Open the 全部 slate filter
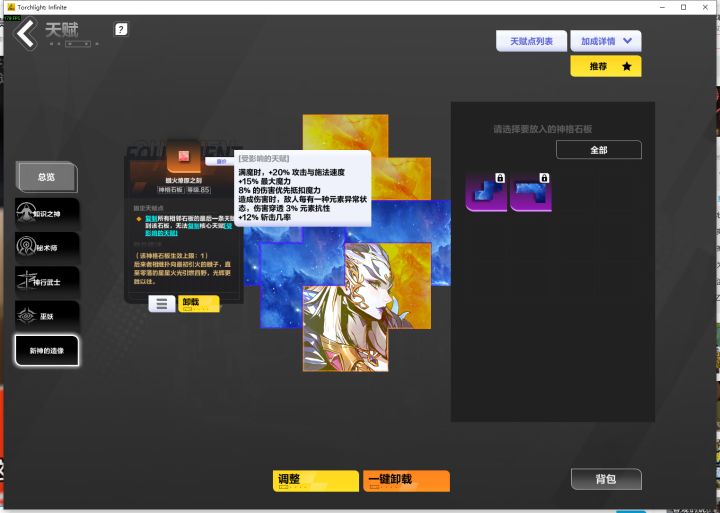Image resolution: width=720 pixels, height=513 pixels. point(598,150)
